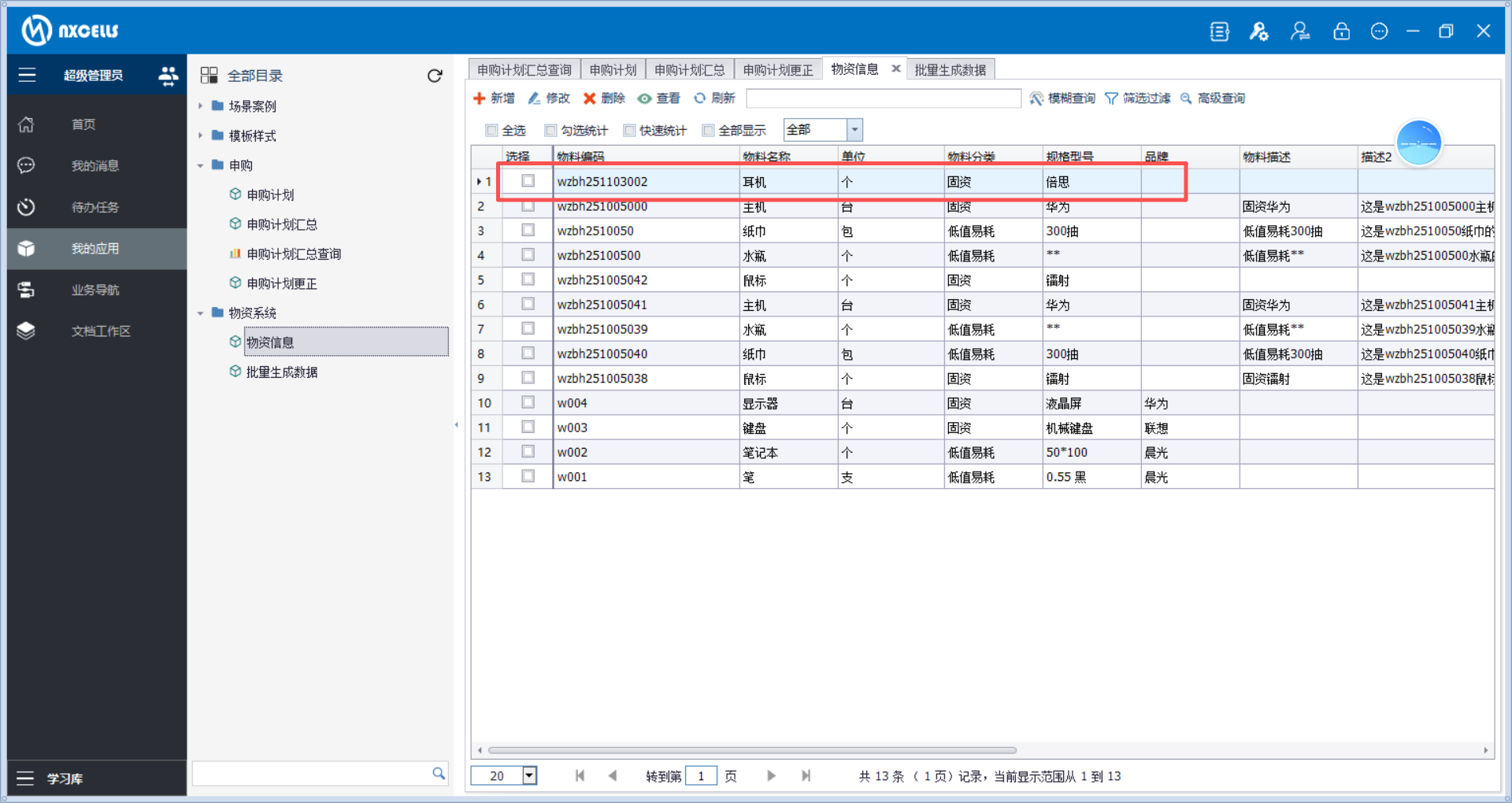Check the 勾选统计 checkbox
Image resolution: width=1512 pixels, height=803 pixels.
click(551, 131)
